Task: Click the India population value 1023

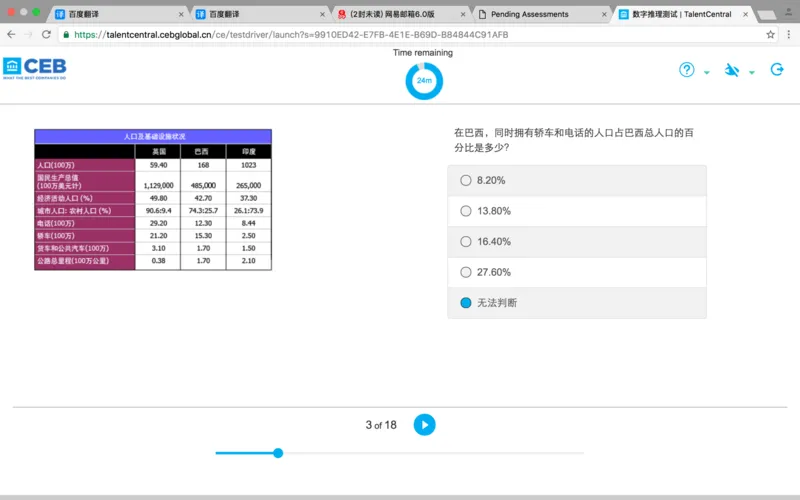Action: click(x=248, y=165)
